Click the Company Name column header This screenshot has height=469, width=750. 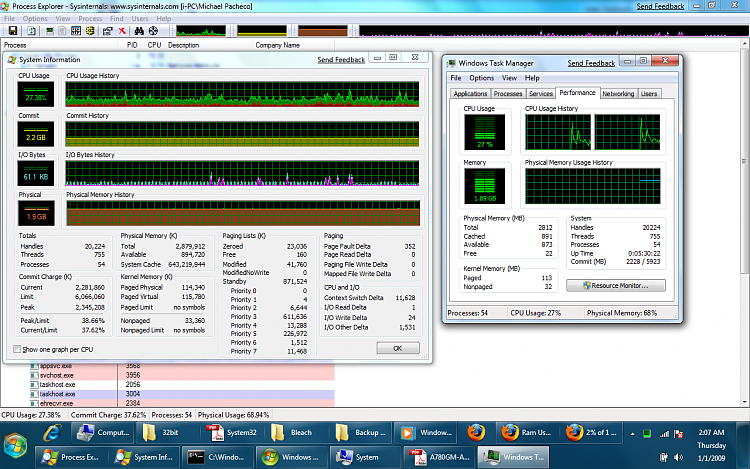click(293, 45)
